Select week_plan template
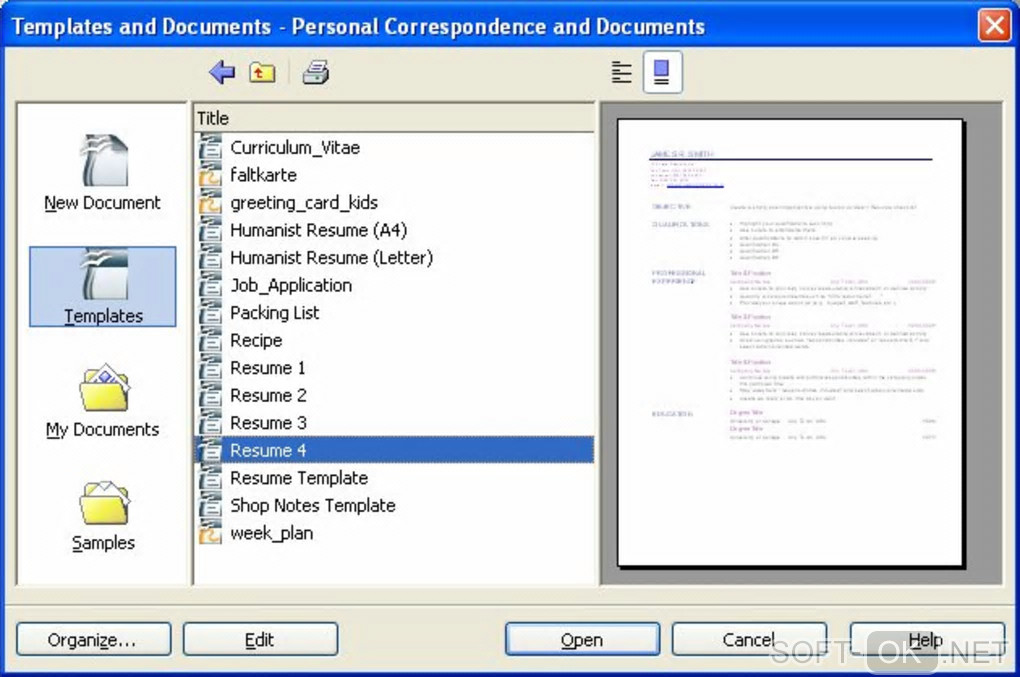The image size is (1020, 677). (394, 533)
